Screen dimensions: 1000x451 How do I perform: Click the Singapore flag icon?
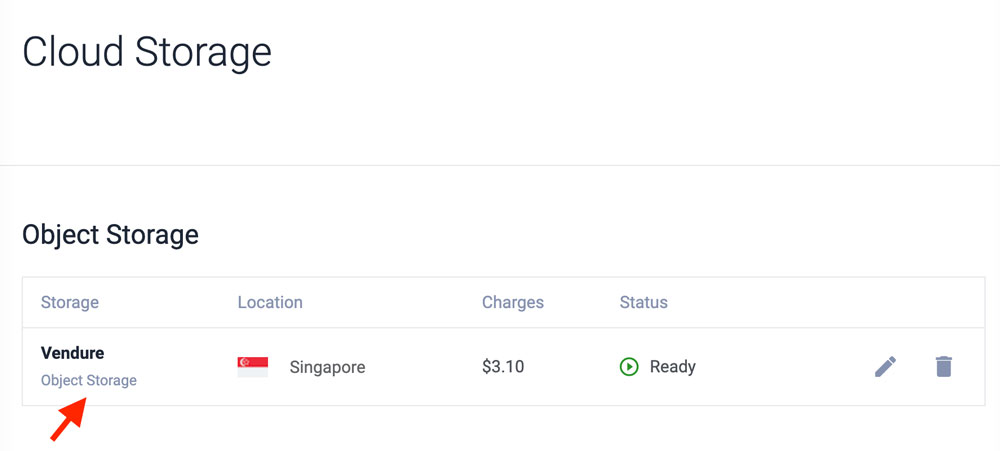pos(252,367)
